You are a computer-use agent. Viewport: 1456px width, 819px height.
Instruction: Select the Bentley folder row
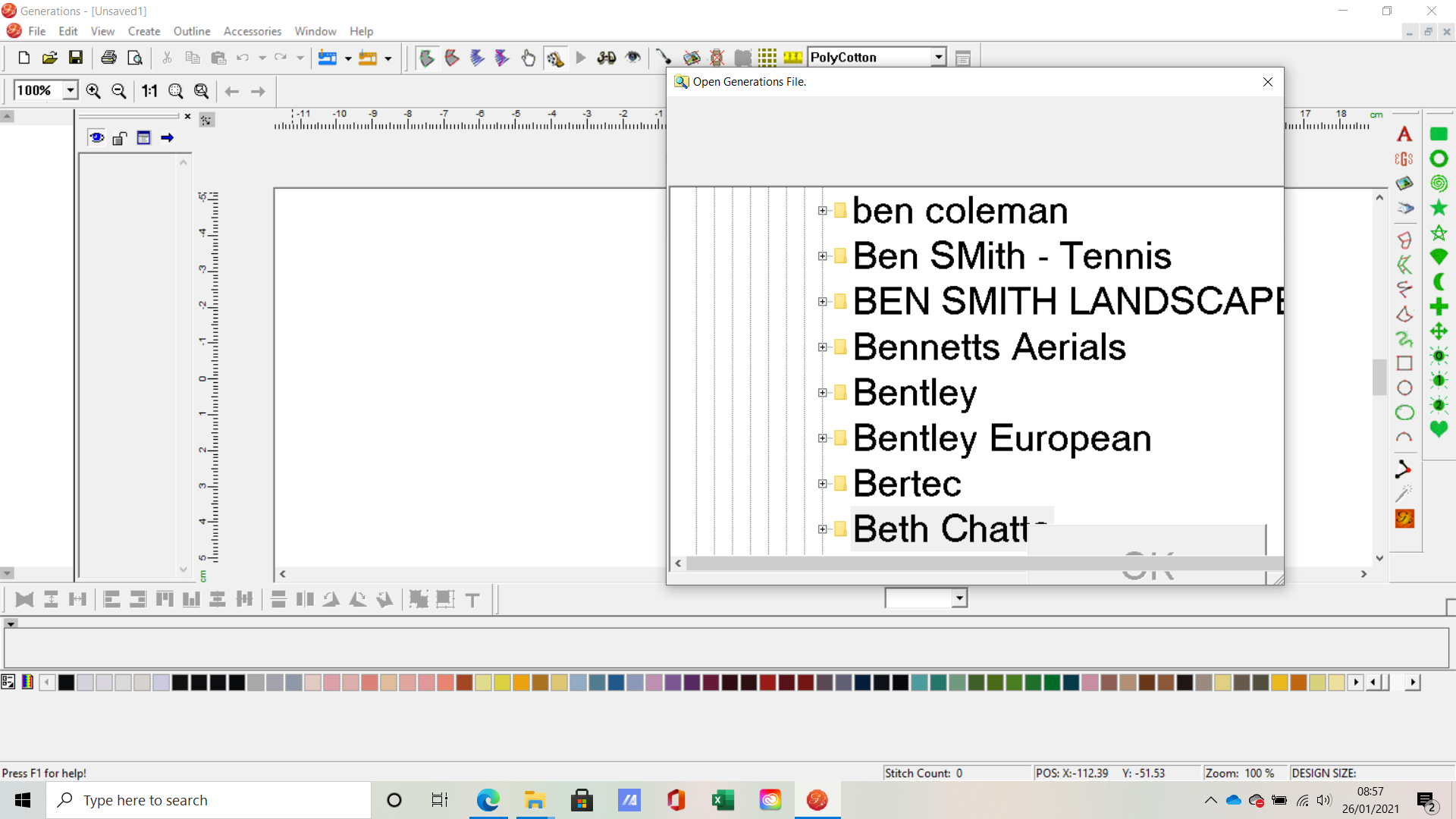click(915, 393)
